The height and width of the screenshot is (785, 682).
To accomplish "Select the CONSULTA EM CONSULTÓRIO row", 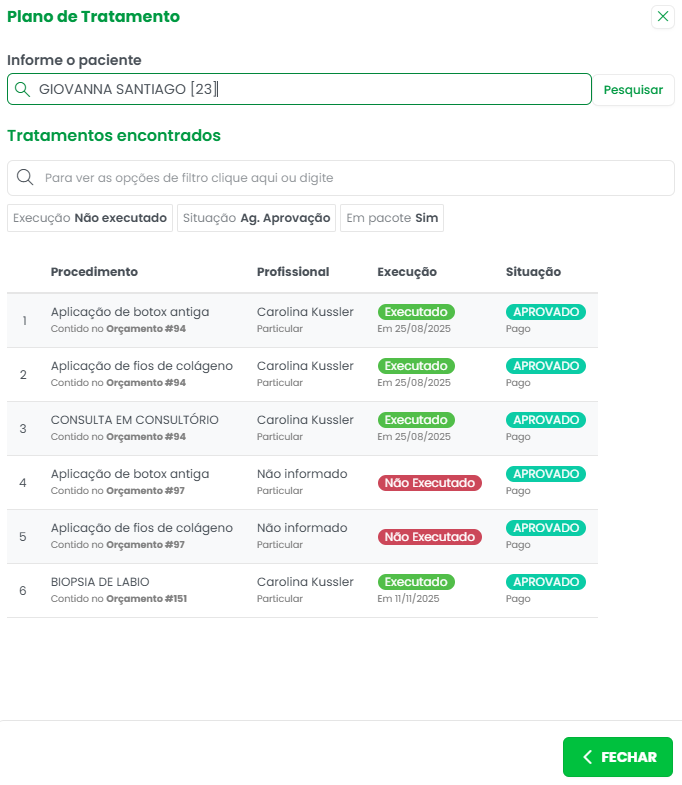I will pyautogui.click(x=134, y=420).
